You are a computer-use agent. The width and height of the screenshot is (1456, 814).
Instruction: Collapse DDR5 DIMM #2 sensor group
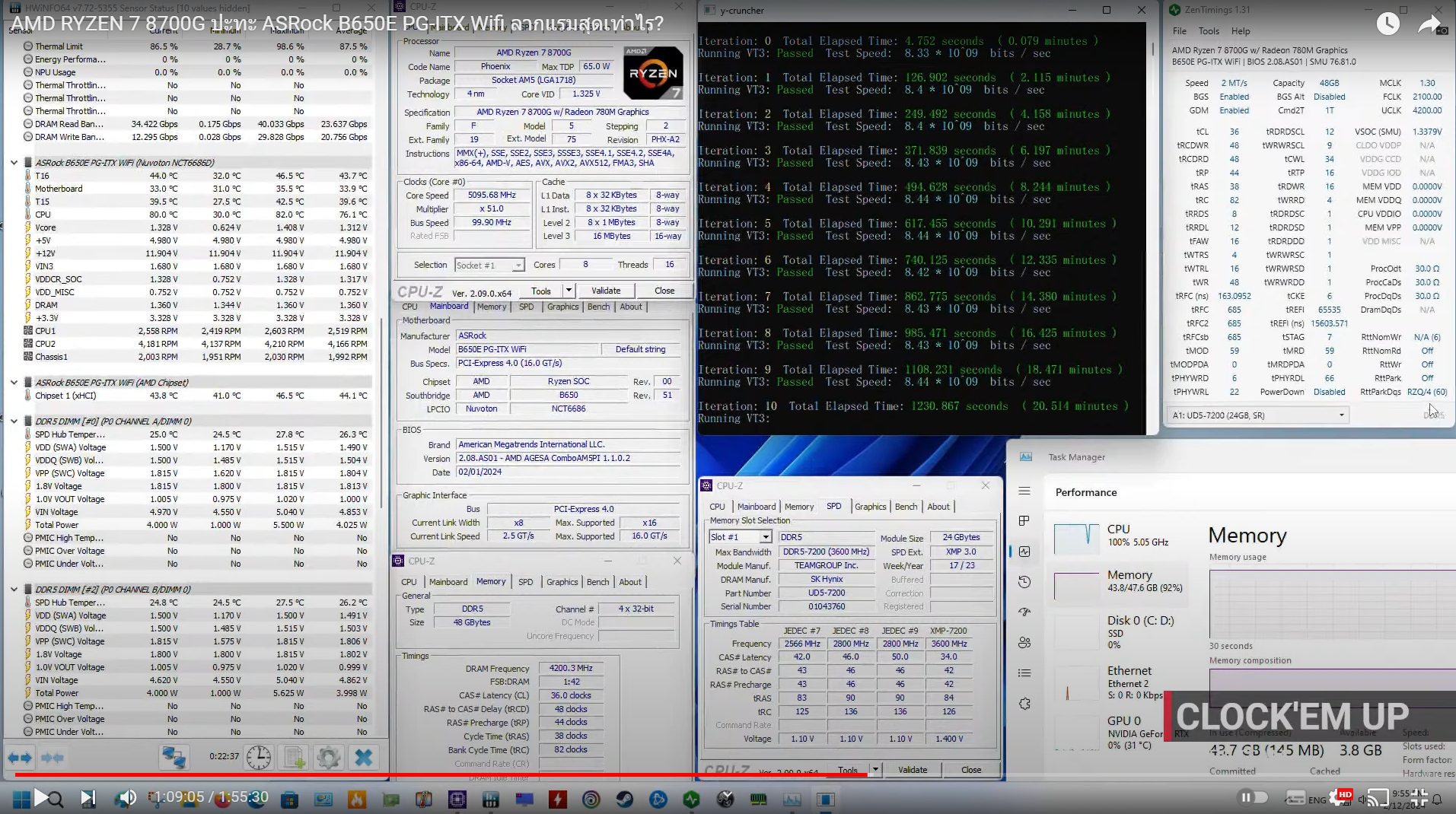14,590
